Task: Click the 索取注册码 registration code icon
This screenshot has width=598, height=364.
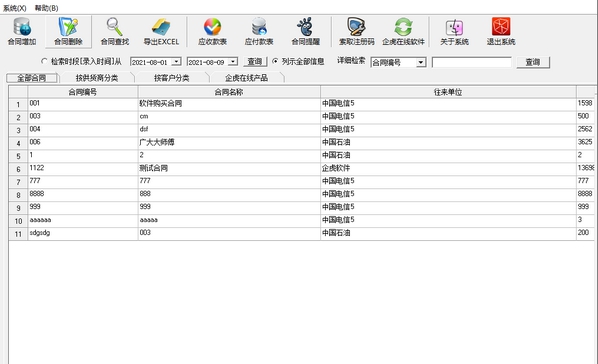Action: tap(357, 32)
